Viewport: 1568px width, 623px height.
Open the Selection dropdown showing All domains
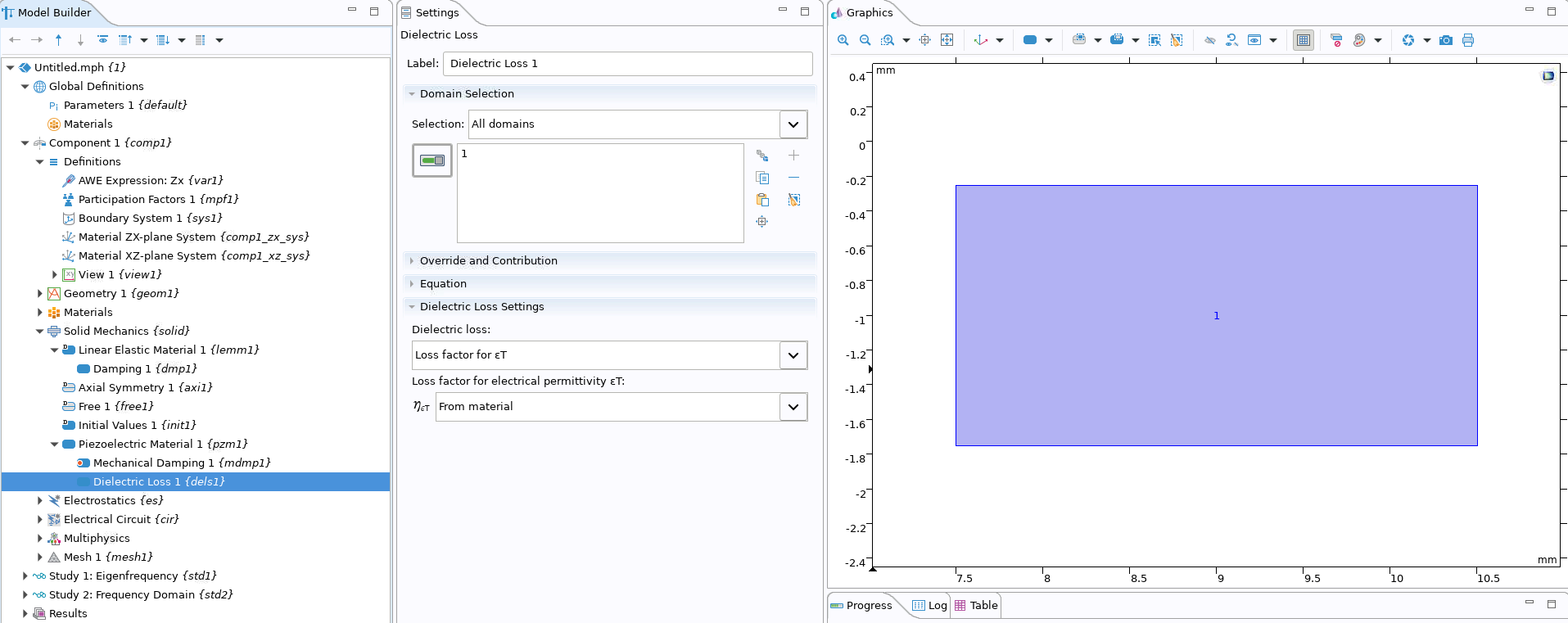coord(793,124)
